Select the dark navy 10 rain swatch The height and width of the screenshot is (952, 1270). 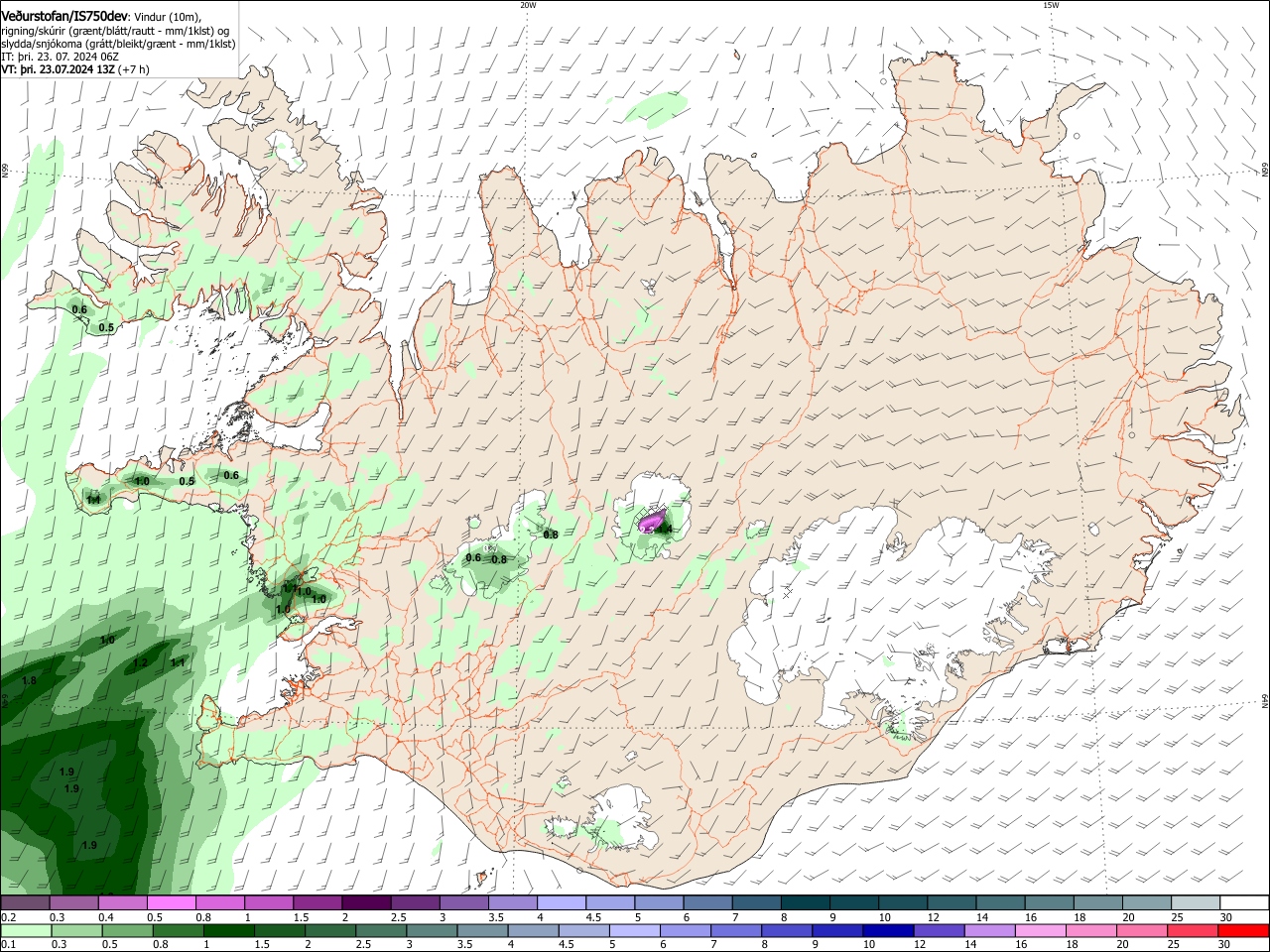(888, 931)
